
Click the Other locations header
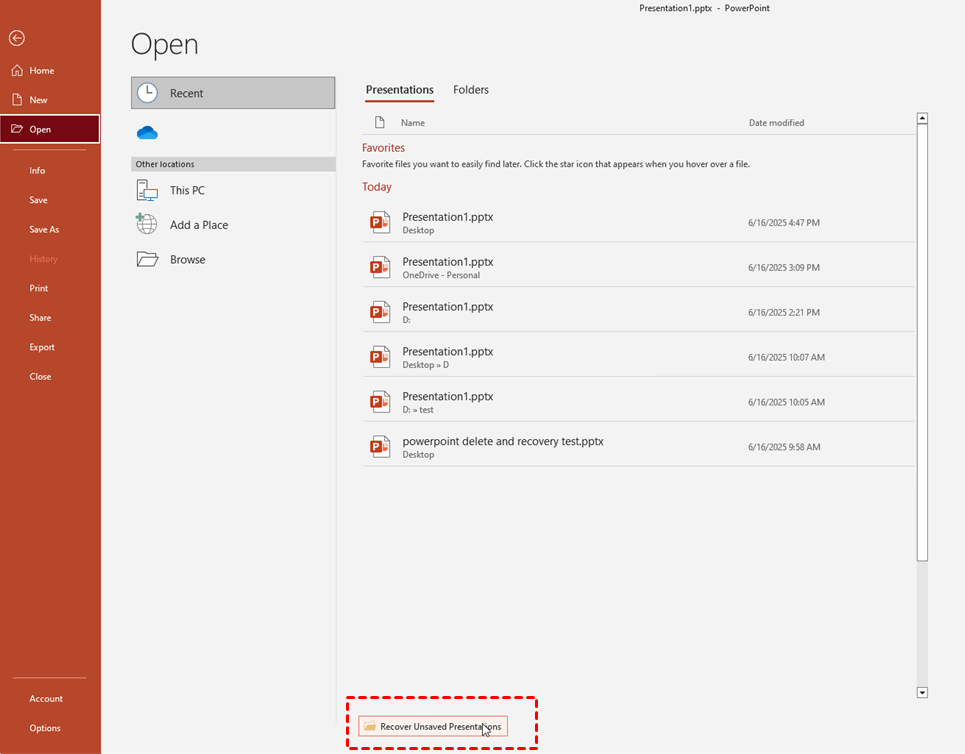(233, 164)
